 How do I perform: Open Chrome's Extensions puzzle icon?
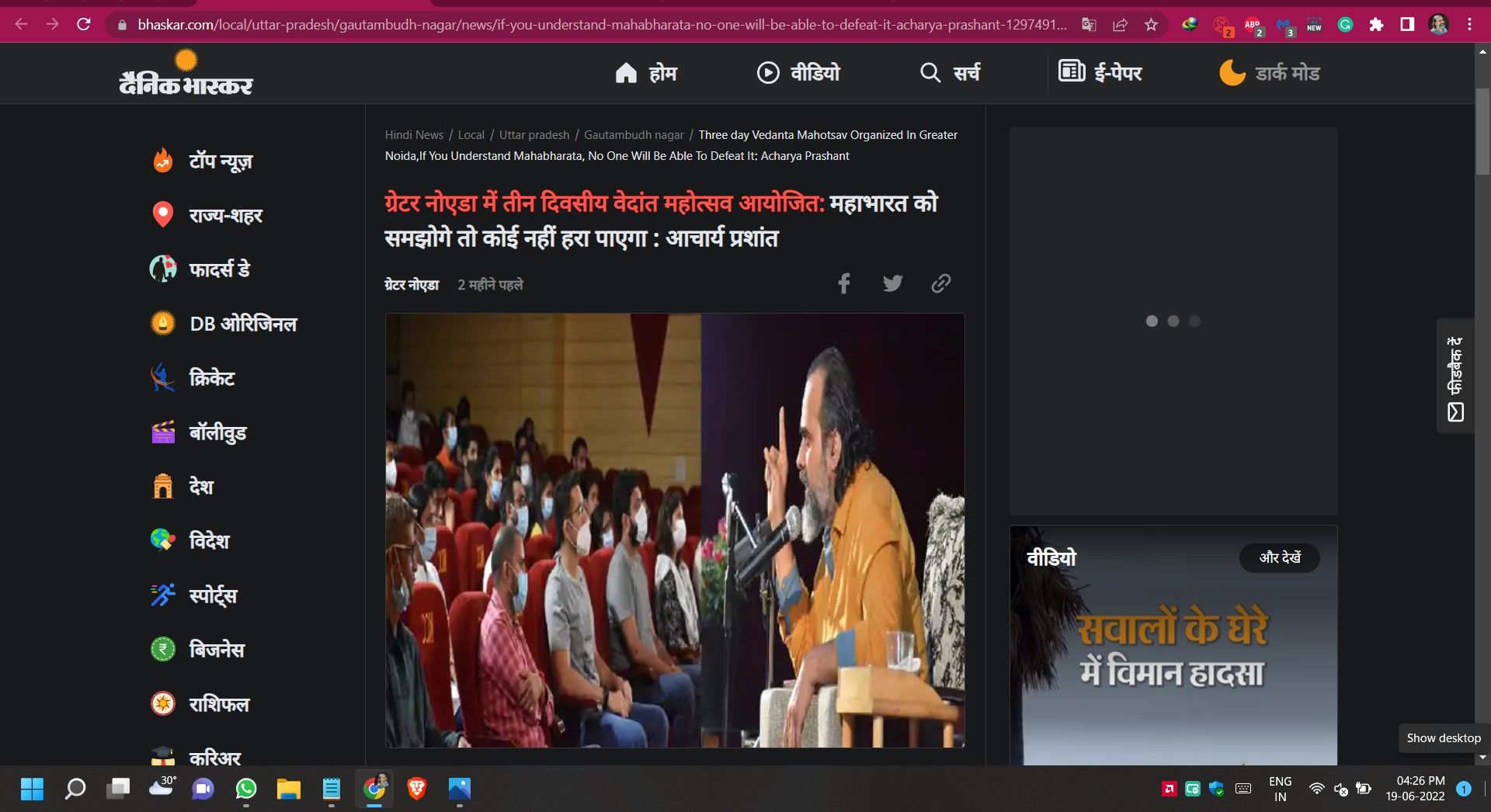[1376, 25]
